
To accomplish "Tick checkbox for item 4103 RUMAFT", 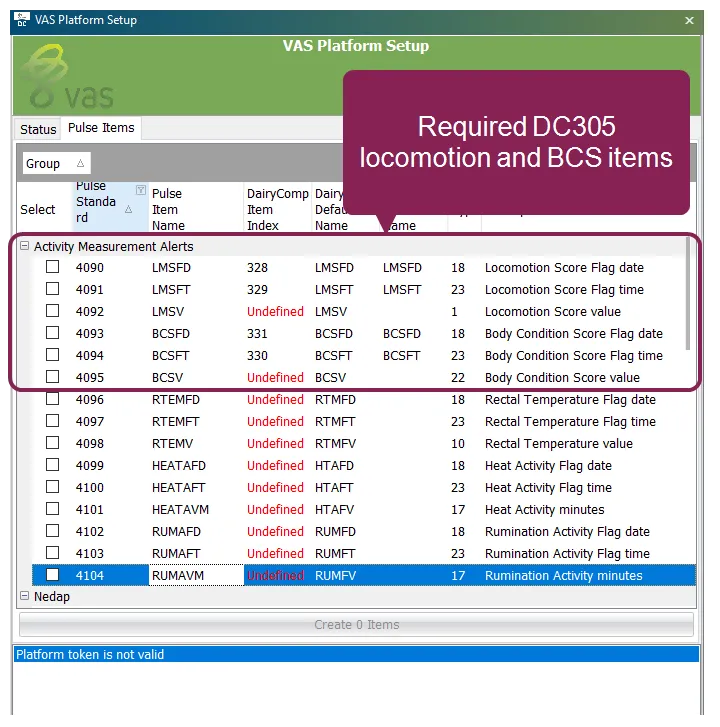I will pos(52,553).
